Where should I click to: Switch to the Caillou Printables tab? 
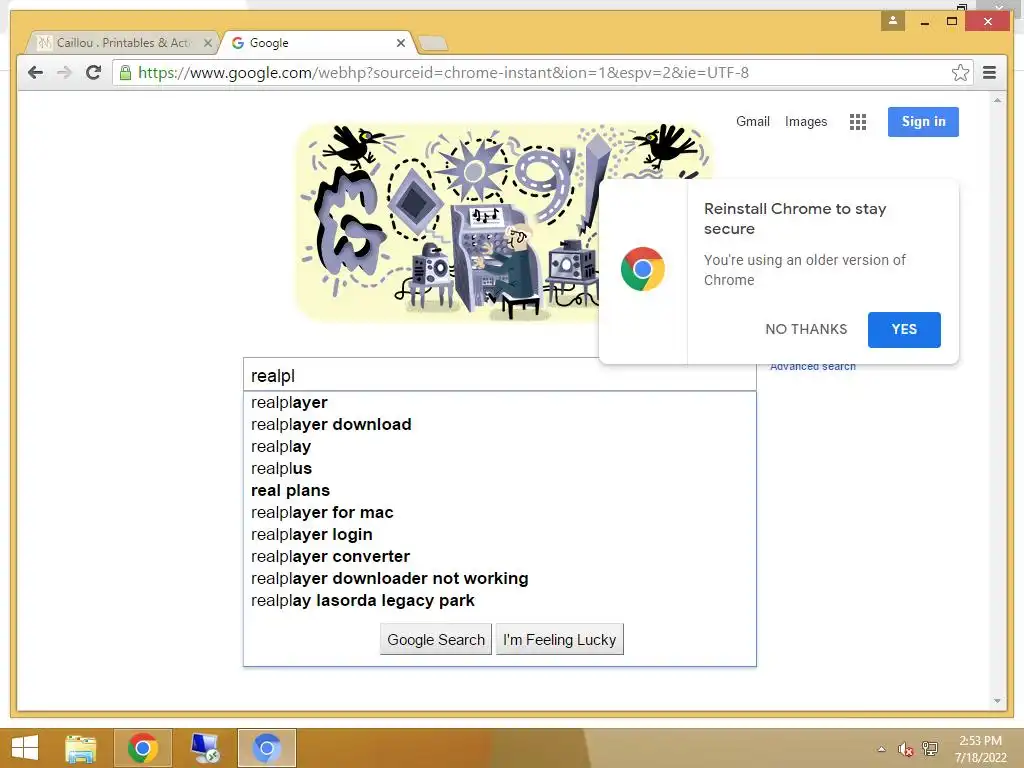click(123, 43)
